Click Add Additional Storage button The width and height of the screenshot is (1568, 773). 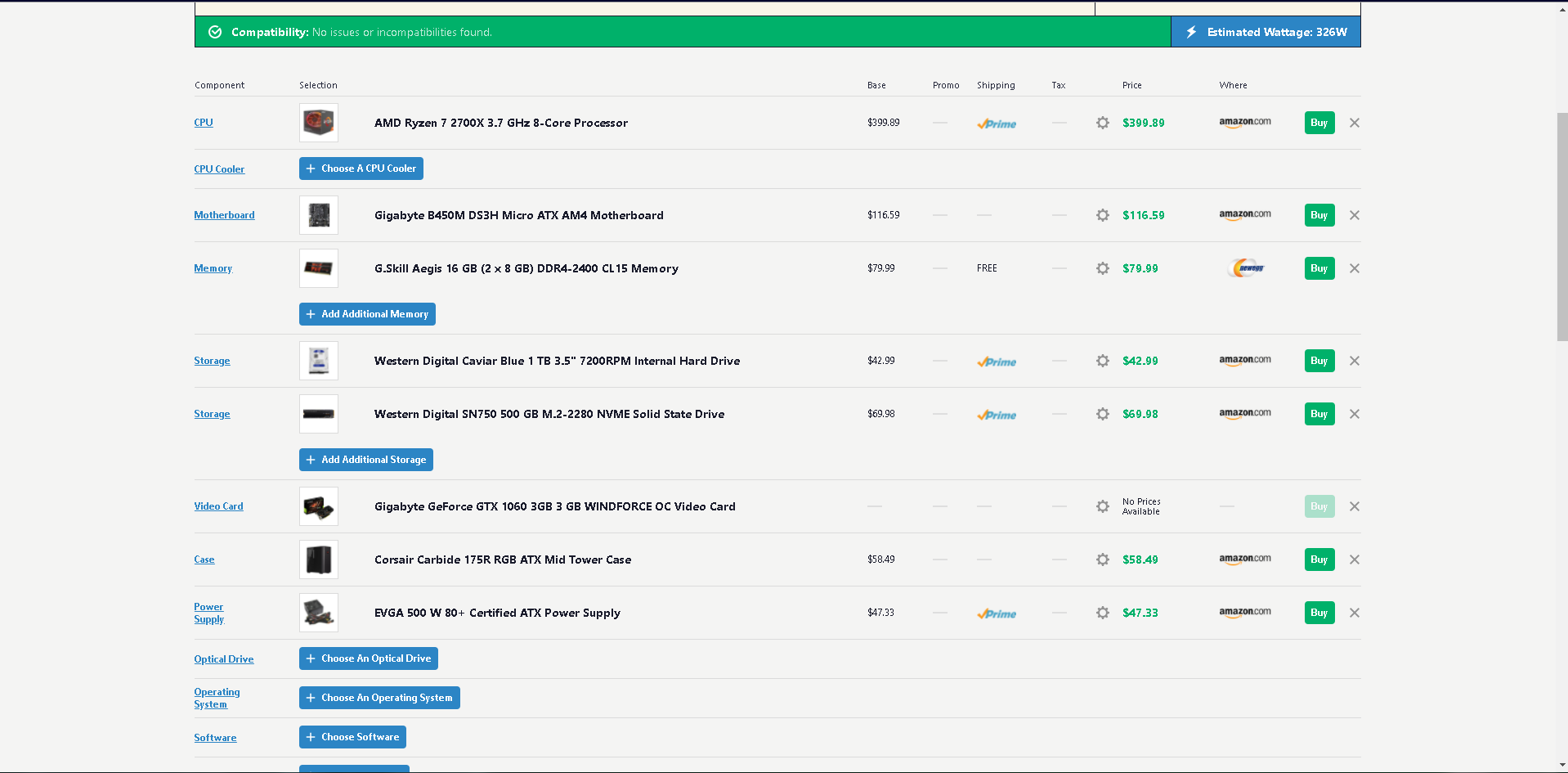[x=366, y=460]
